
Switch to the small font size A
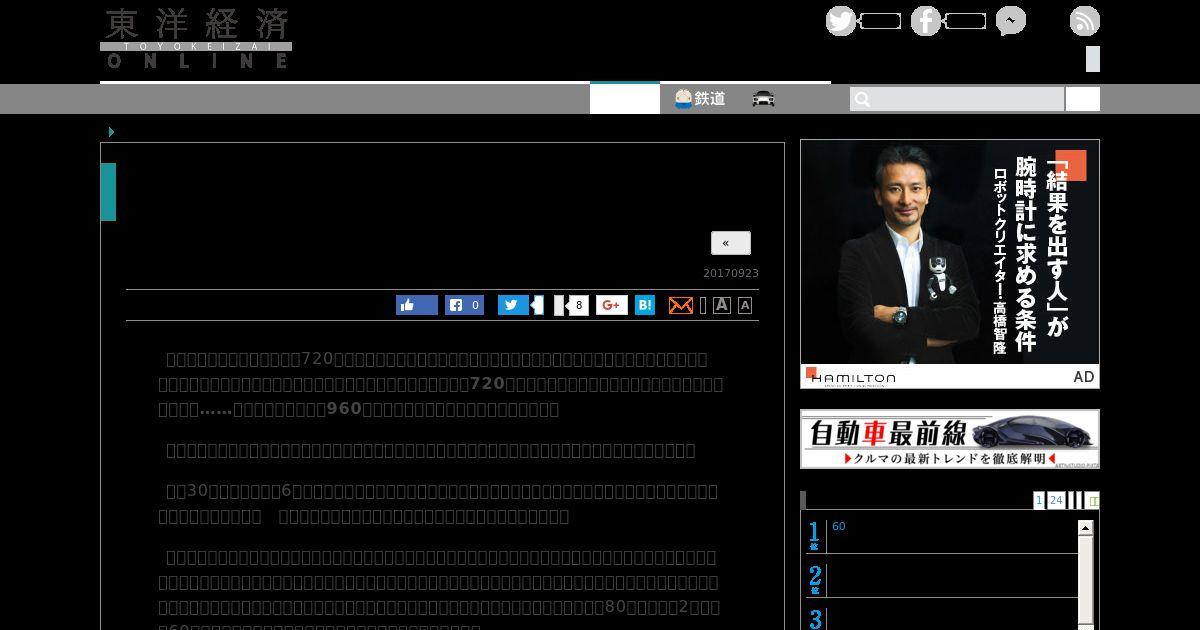click(x=745, y=306)
